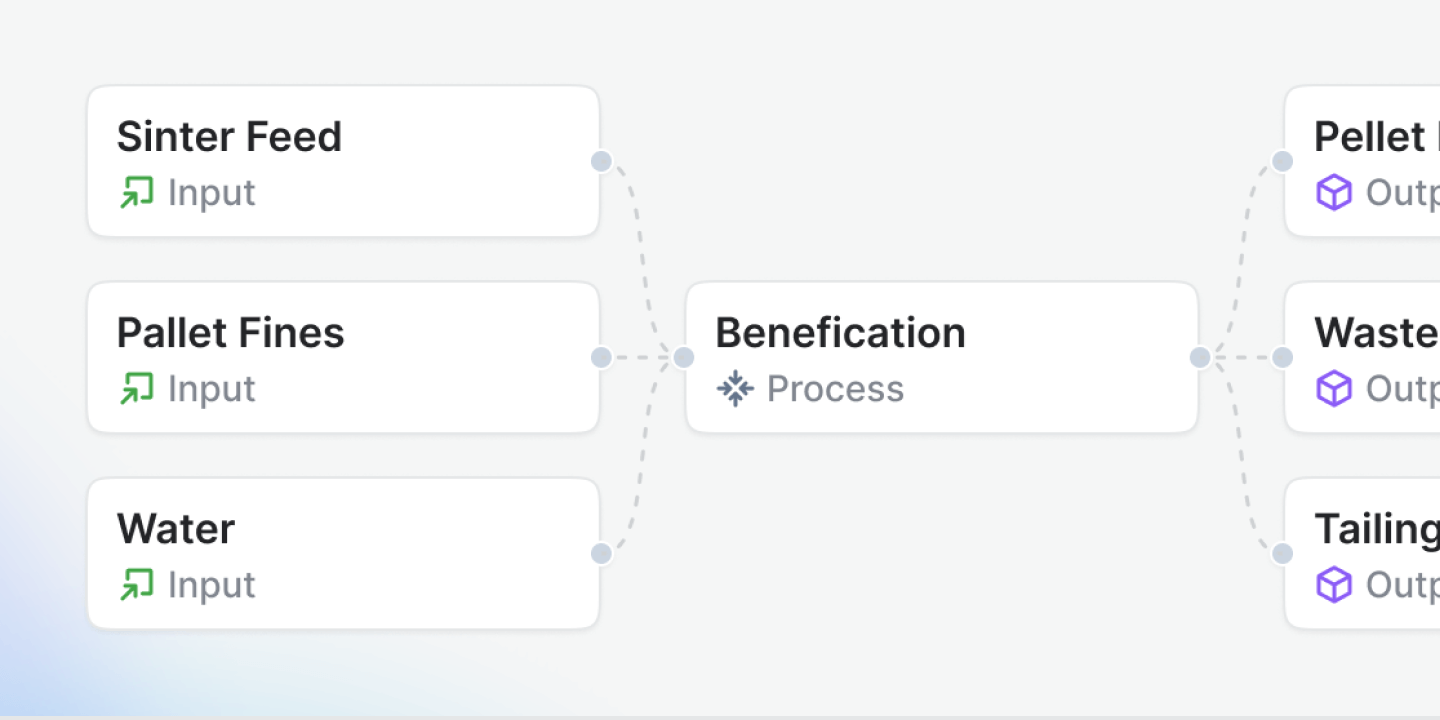
Task: Click the Pellet node's input connector dot
Action: [1282, 161]
